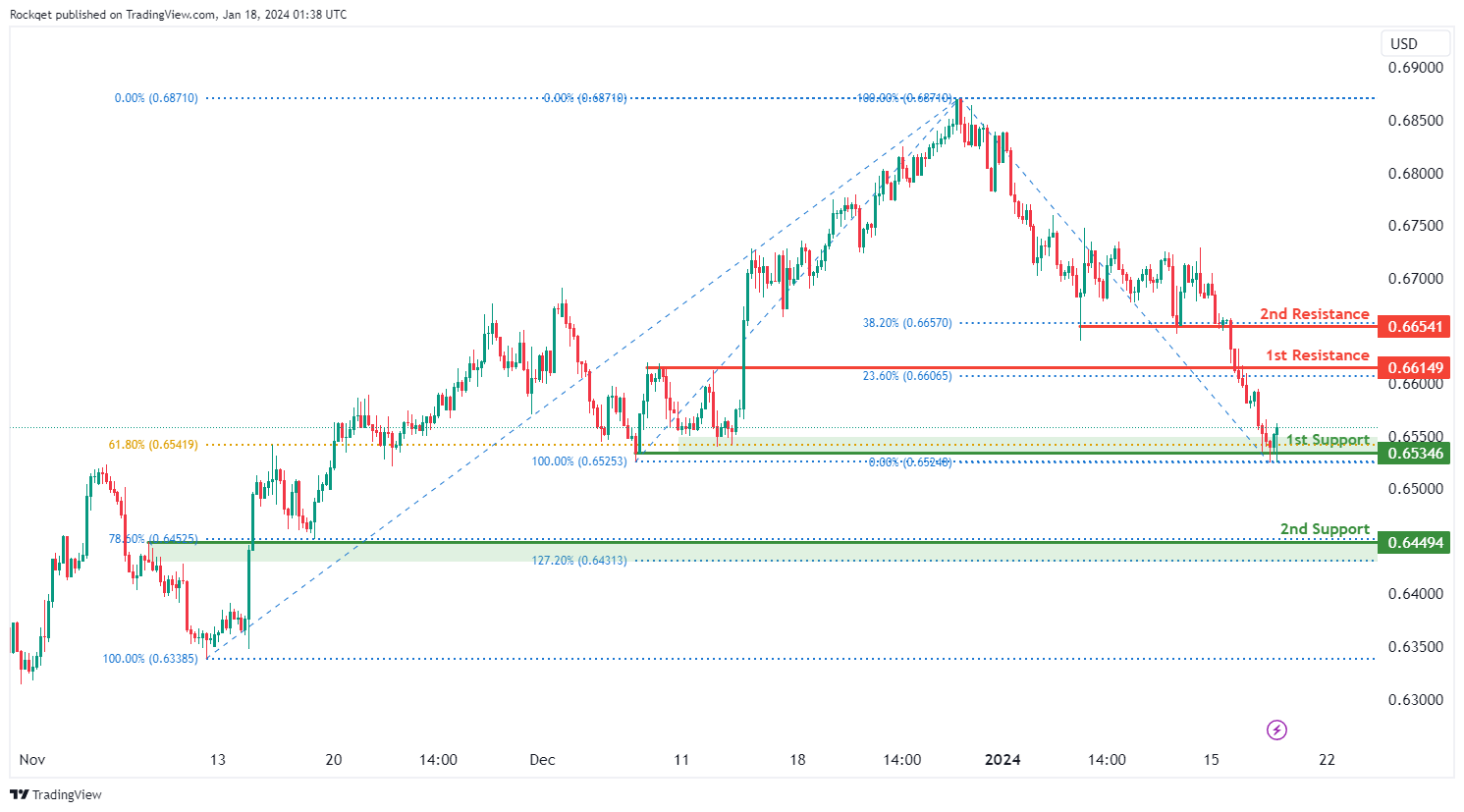Click the Dec label on time axis
This screenshot has width=1464, height=812.
542,760
